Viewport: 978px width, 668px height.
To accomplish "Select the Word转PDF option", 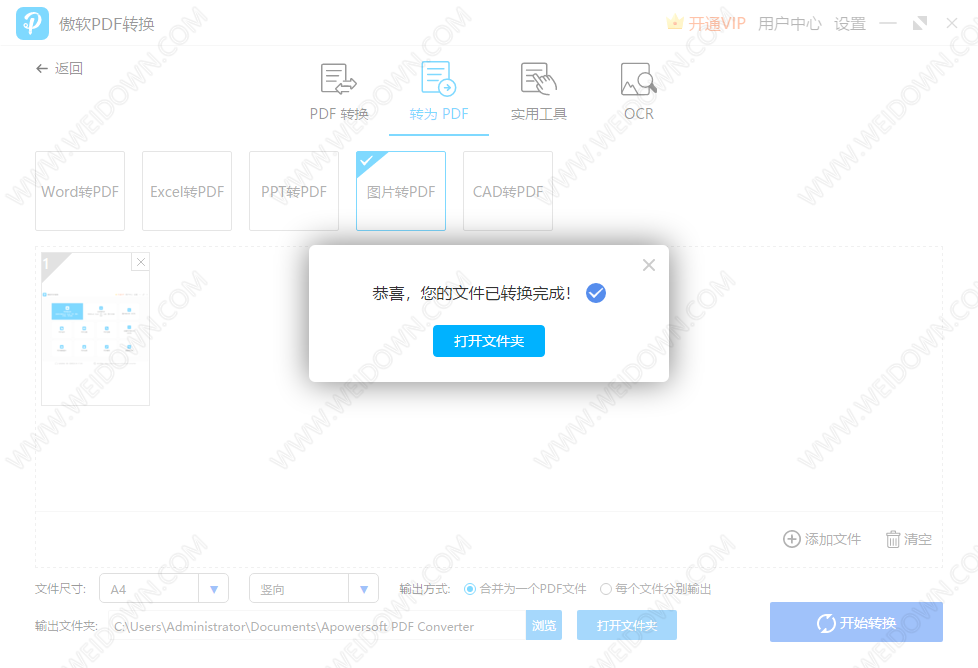I will (x=80, y=191).
